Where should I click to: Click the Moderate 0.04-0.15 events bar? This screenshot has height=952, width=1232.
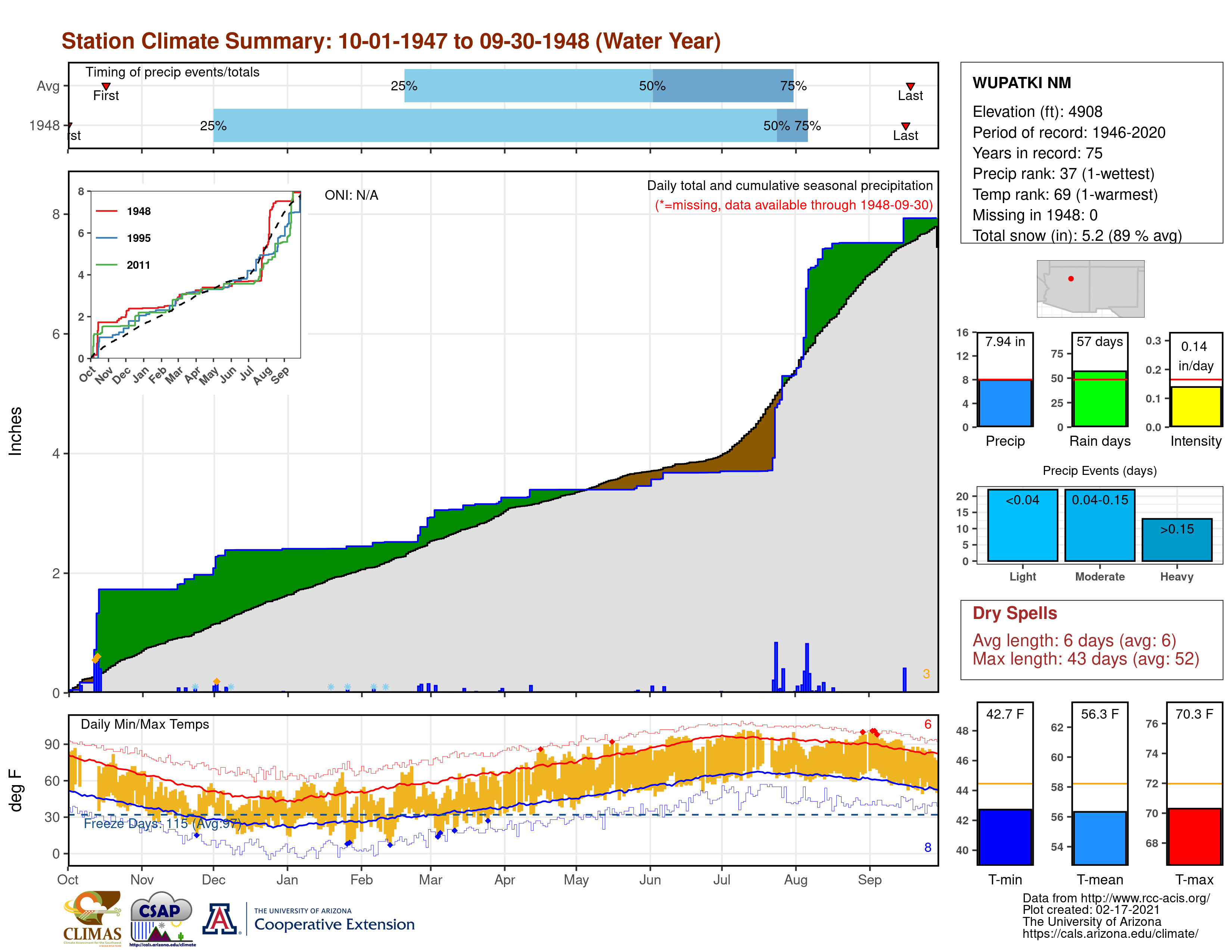pyautogui.click(x=1099, y=525)
